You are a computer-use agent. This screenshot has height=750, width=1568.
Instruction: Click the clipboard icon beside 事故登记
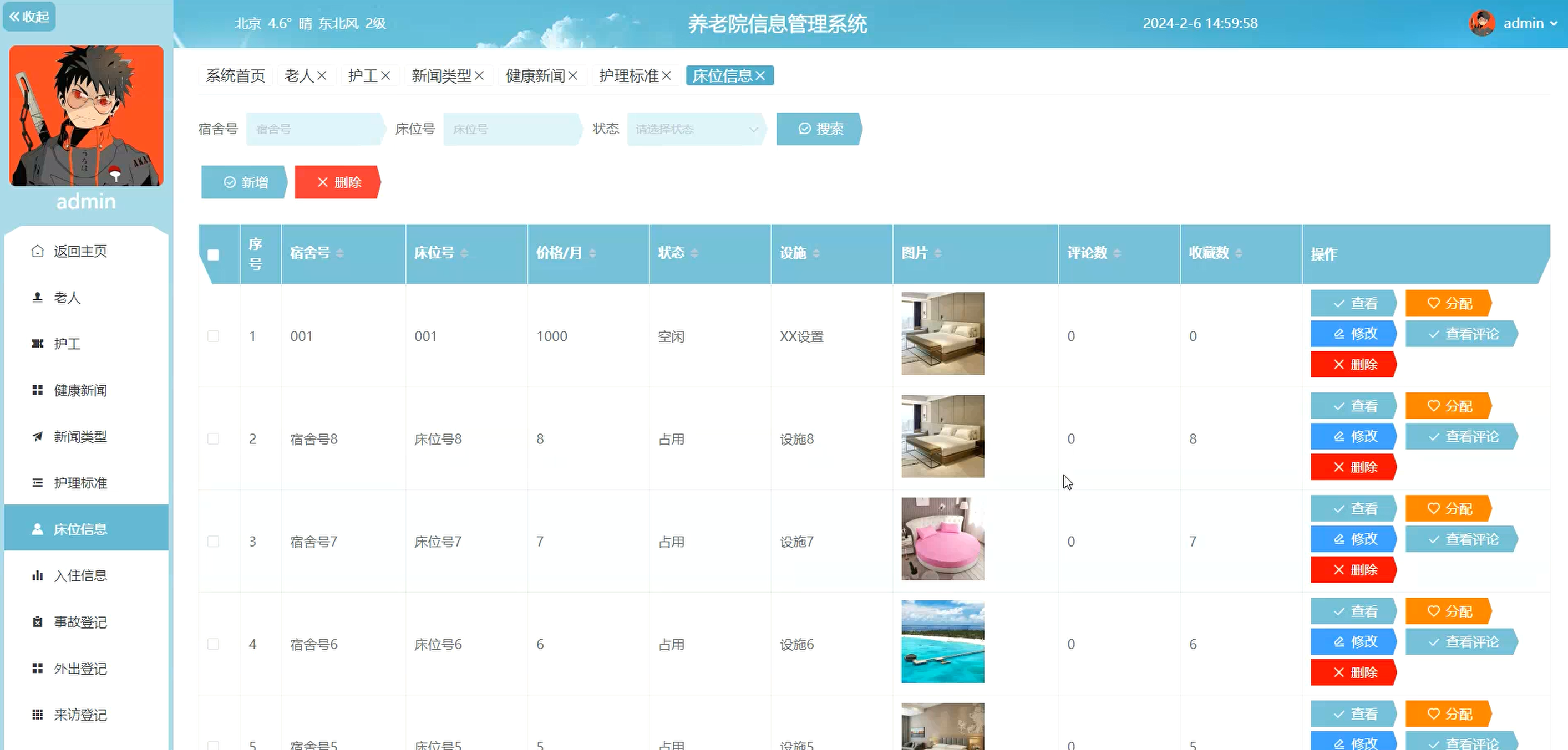coord(37,621)
